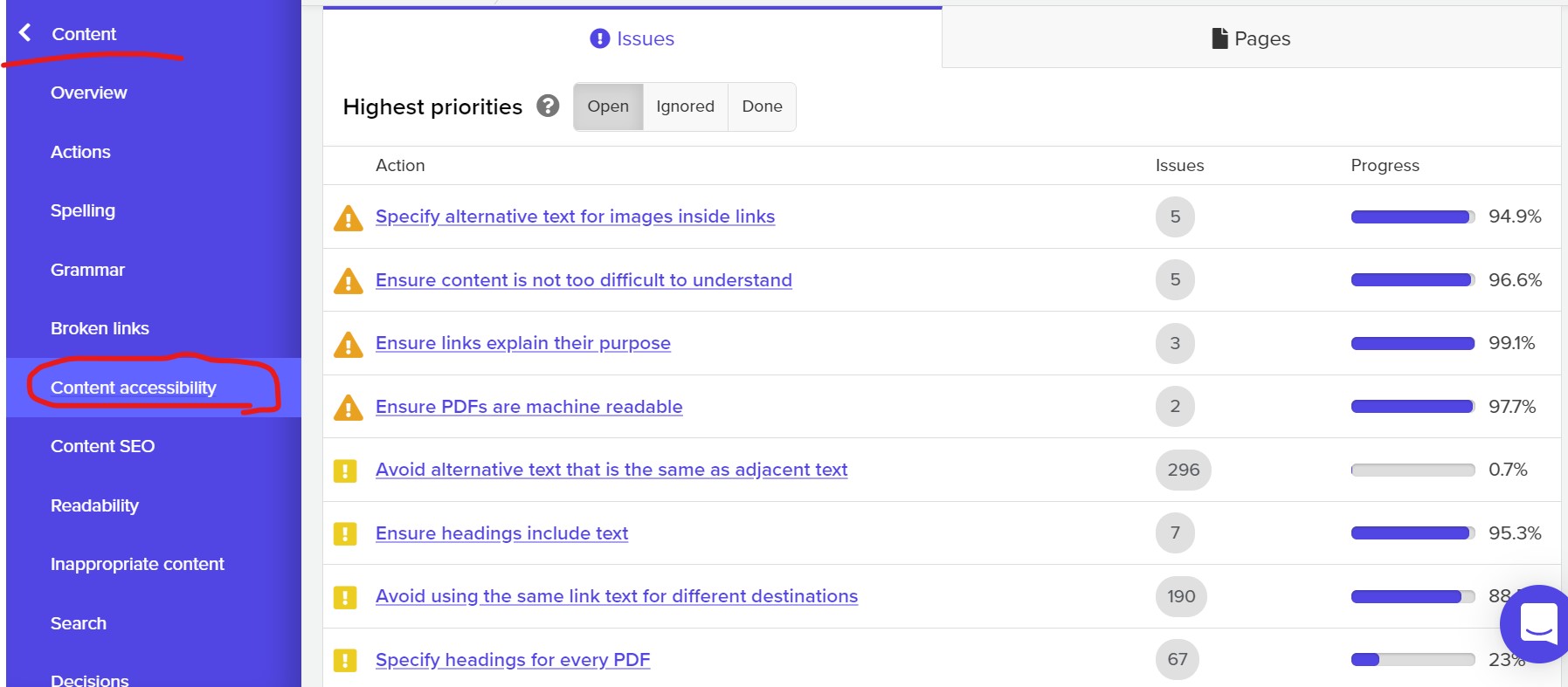Click the 99.1% progress bar

coord(1413,343)
